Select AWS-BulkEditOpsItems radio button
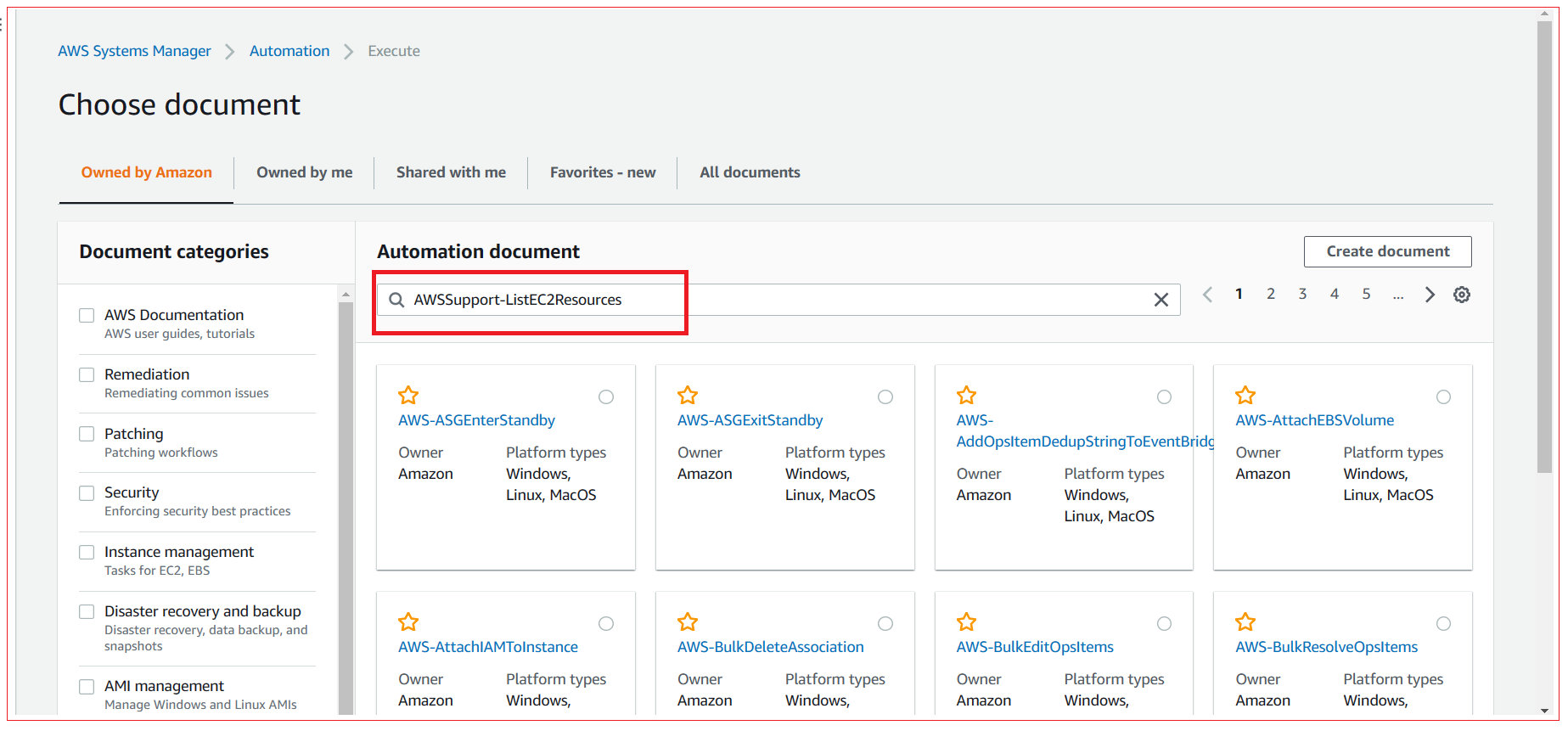 pos(1165,624)
